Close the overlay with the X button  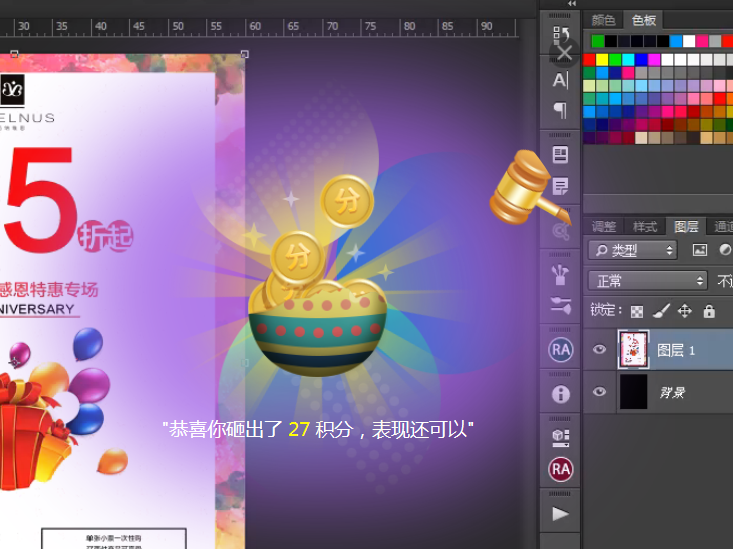(565, 53)
